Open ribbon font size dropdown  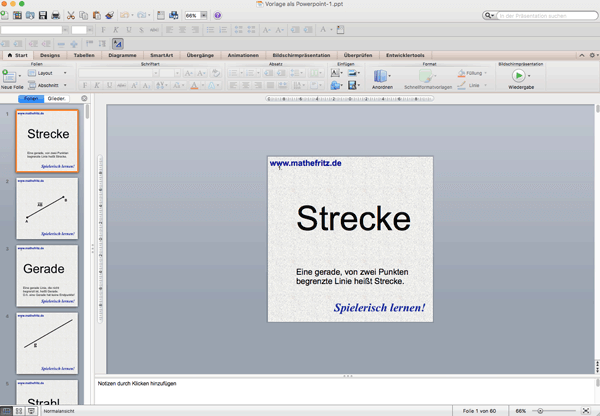[177, 73]
